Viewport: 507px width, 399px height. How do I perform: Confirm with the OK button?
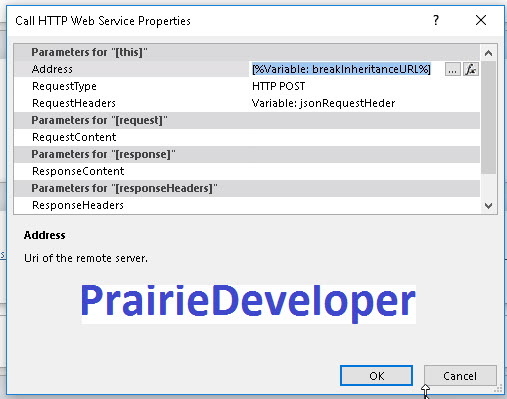tap(376, 376)
